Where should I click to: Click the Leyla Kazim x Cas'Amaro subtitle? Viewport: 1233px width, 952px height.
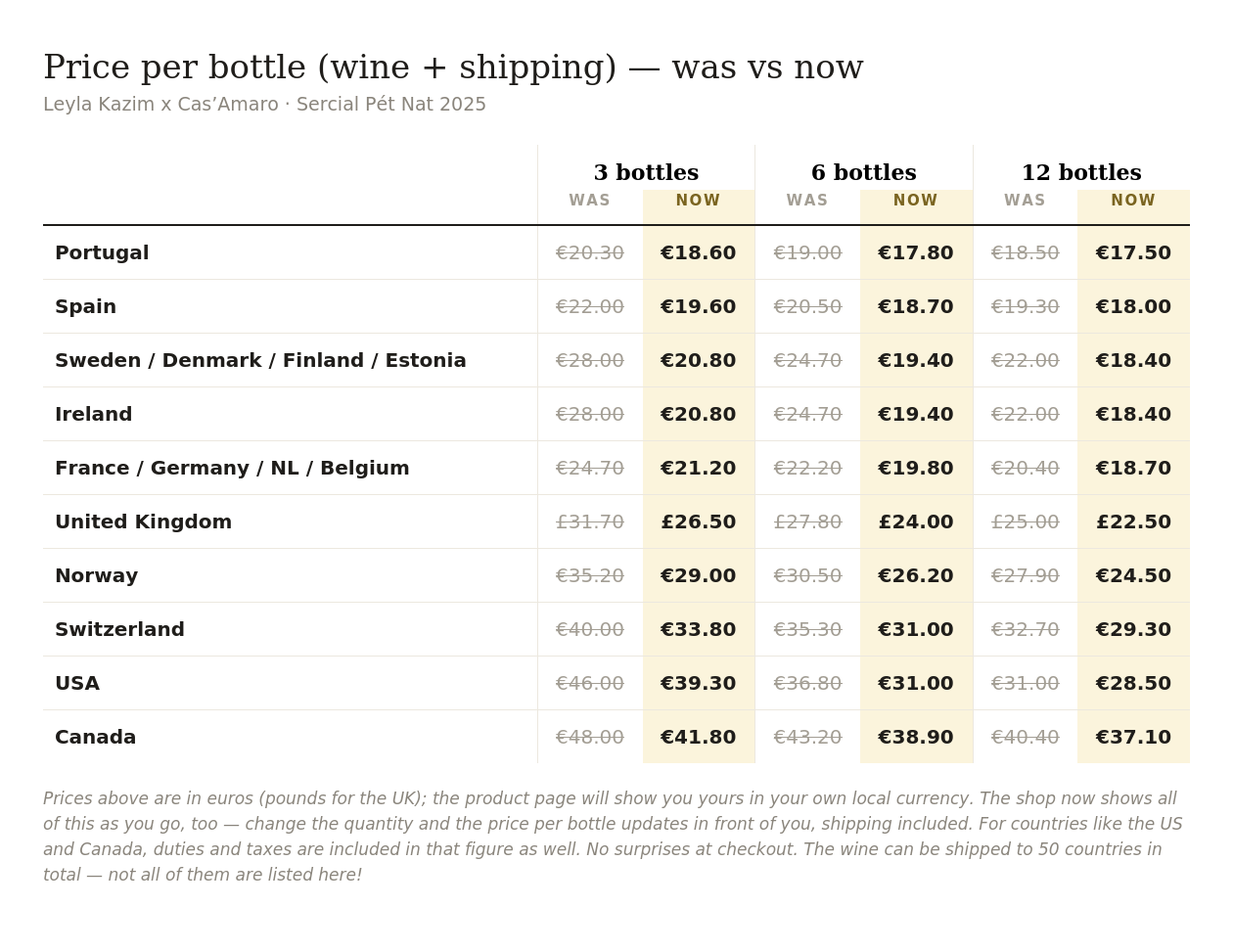[x=264, y=105]
